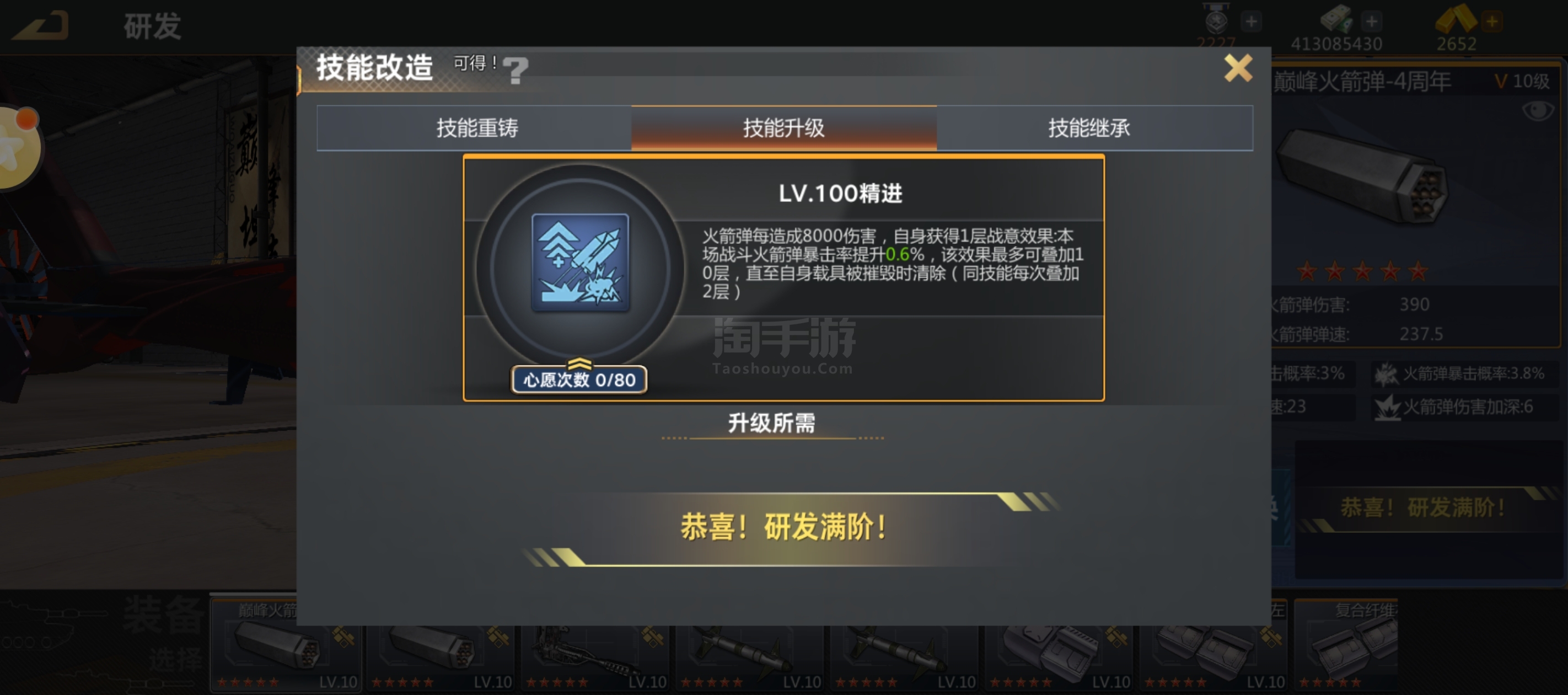Click the plus icon beside the medal currency

point(1251,22)
